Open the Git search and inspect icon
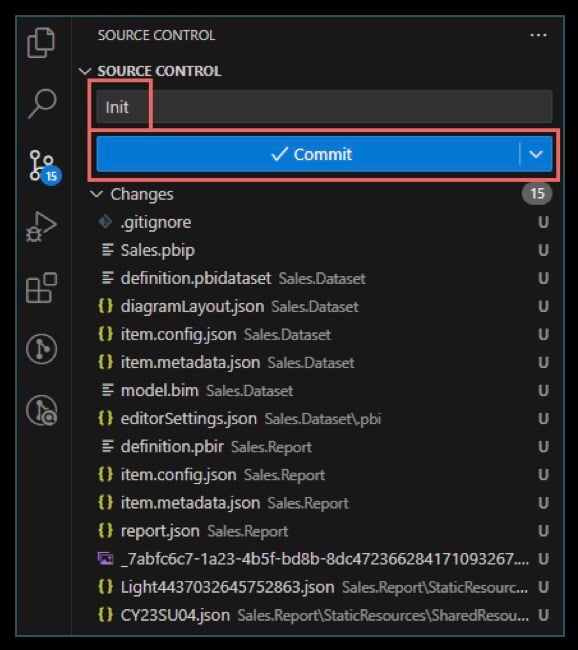The width and height of the screenshot is (578, 650). [x=41, y=410]
